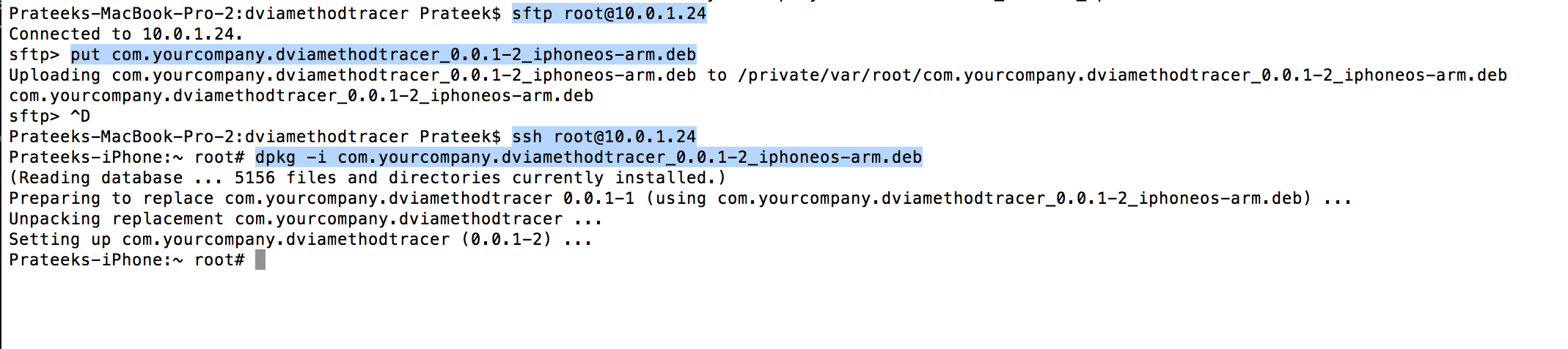
Task: Click the highlighted 'dpkg -i' install command
Action: (588, 157)
